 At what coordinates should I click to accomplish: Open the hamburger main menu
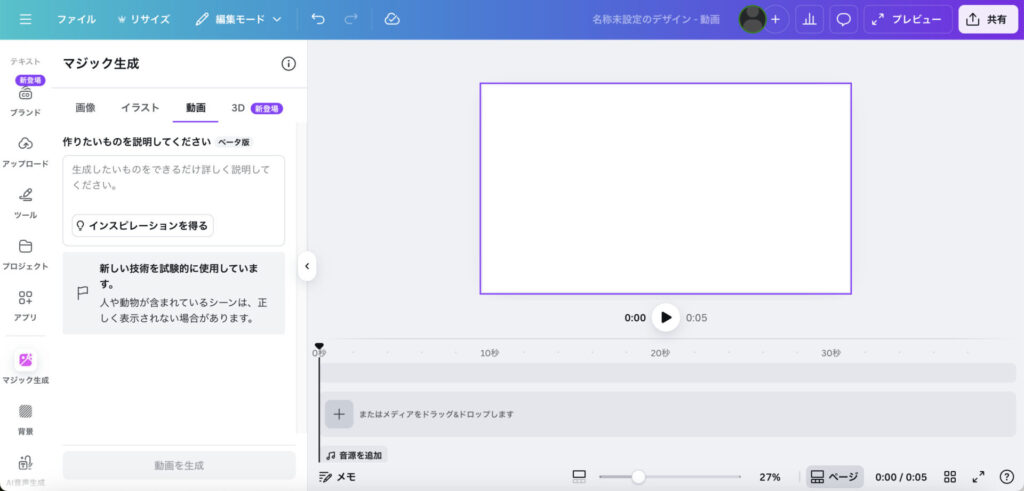25,19
